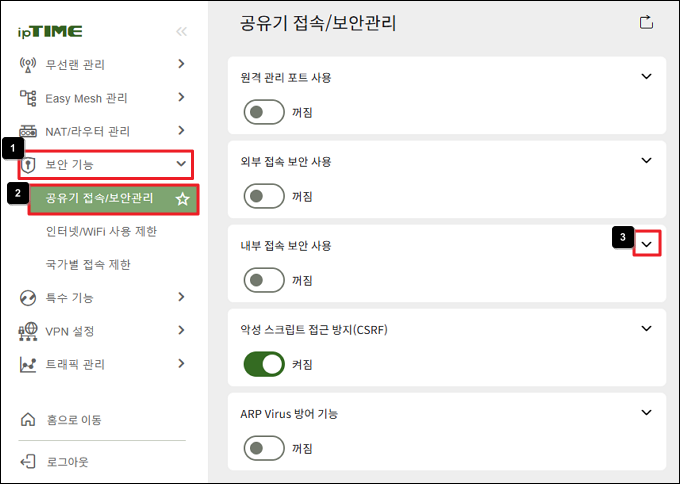680x484 pixels.
Task: Turn on 외부 접속 보안 사용 switch
Action: click(264, 196)
